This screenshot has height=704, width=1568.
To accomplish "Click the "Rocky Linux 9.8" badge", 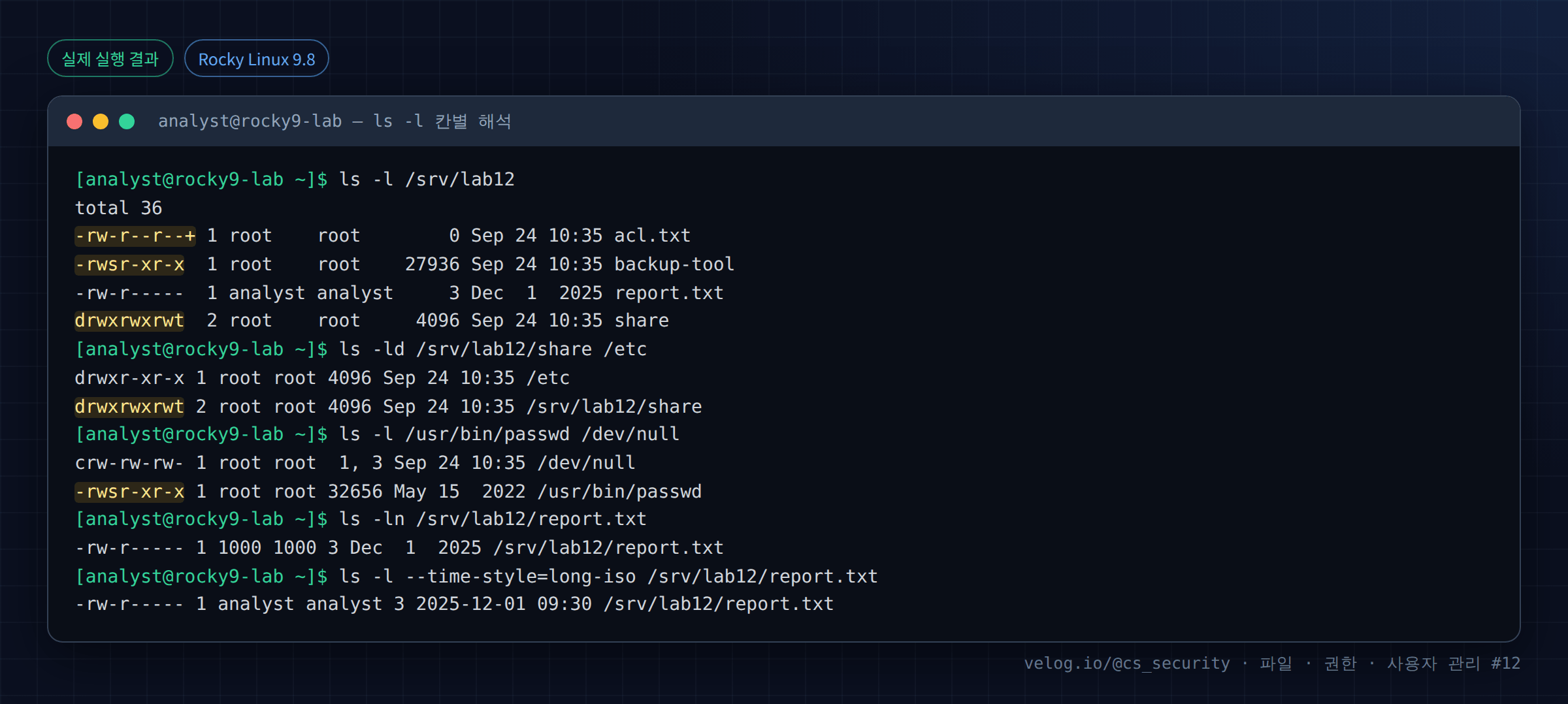I will (257, 59).
